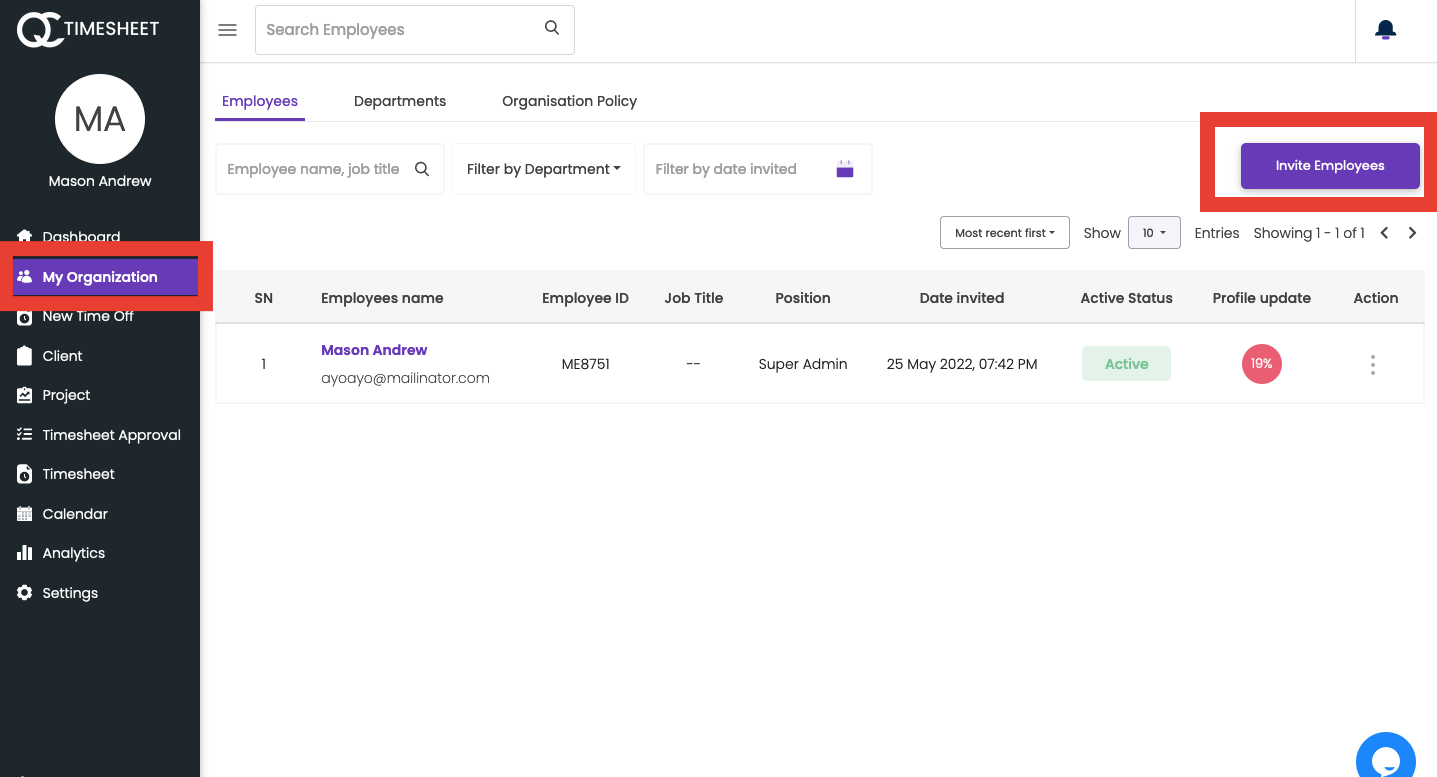The width and height of the screenshot is (1437, 777).
Task: Expand the Show entries count dropdown
Action: point(1154,232)
